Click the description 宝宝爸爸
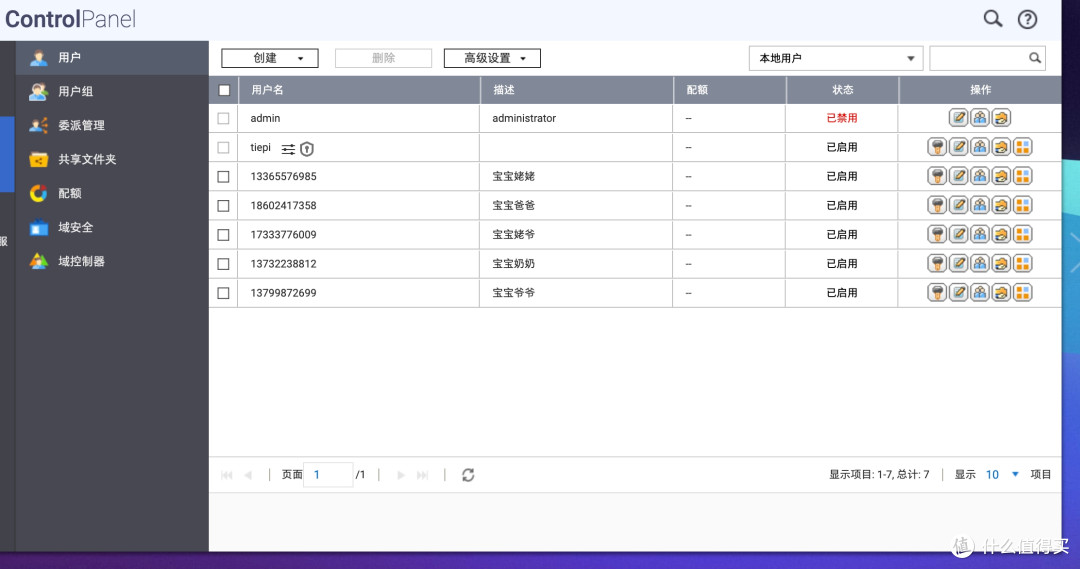1080x569 pixels. (513, 205)
